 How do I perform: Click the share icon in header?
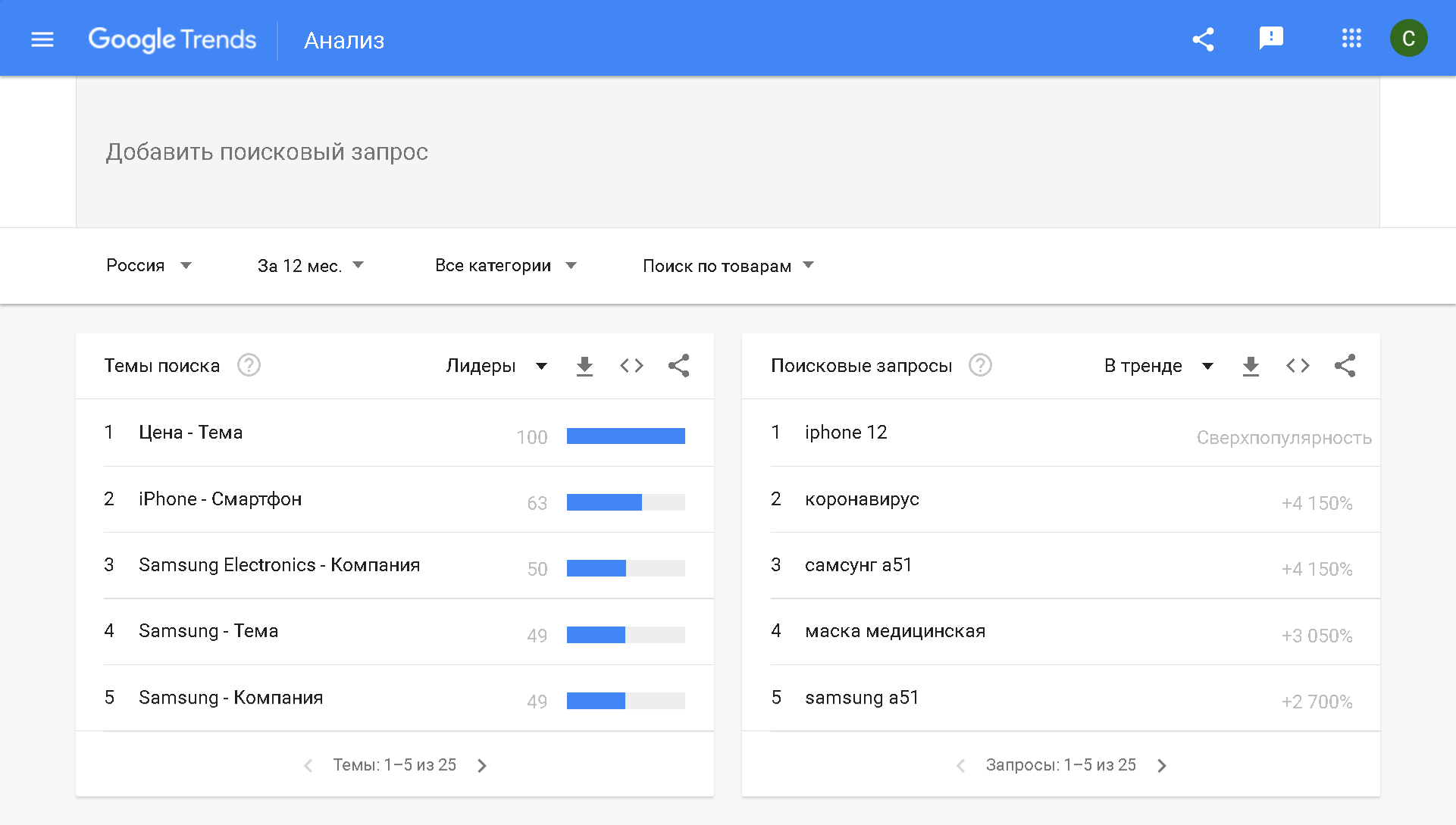coord(1203,39)
